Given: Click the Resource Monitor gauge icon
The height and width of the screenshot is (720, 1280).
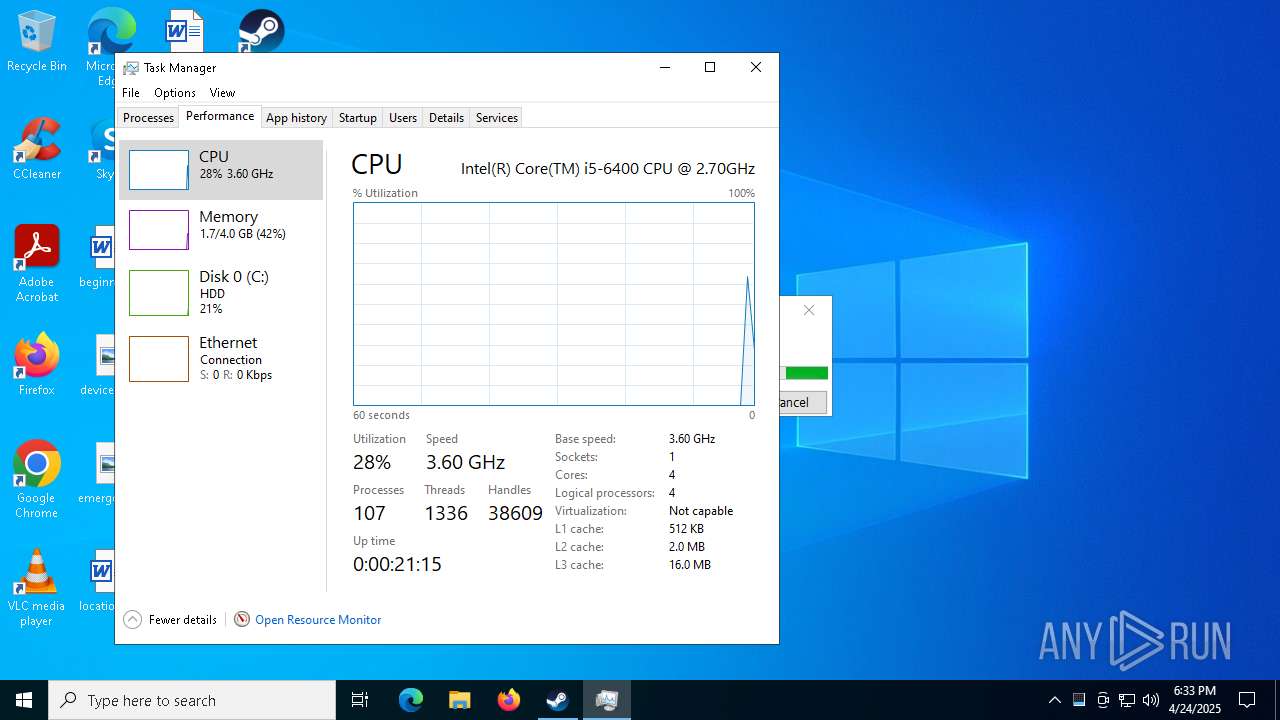Looking at the screenshot, I should (x=242, y=620).
